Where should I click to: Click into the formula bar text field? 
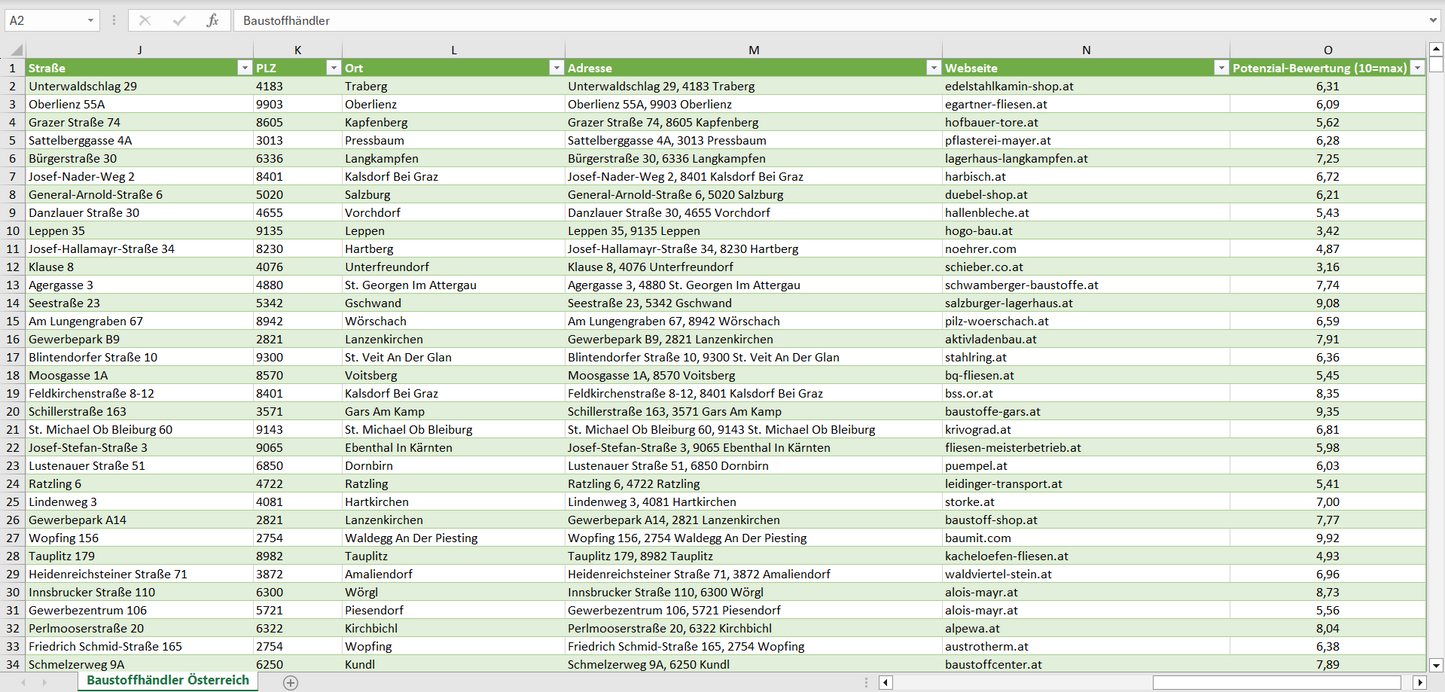pos(800,20)
